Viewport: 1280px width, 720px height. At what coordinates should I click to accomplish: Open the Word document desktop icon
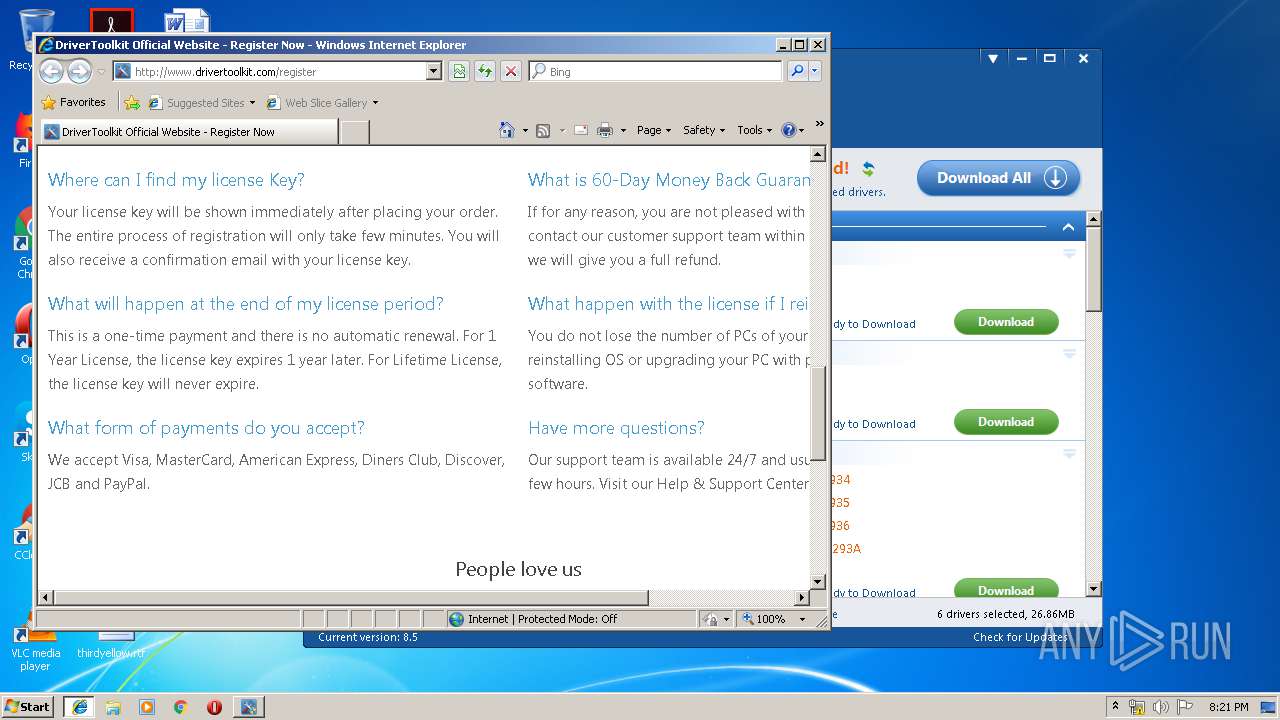click(187, 23)
